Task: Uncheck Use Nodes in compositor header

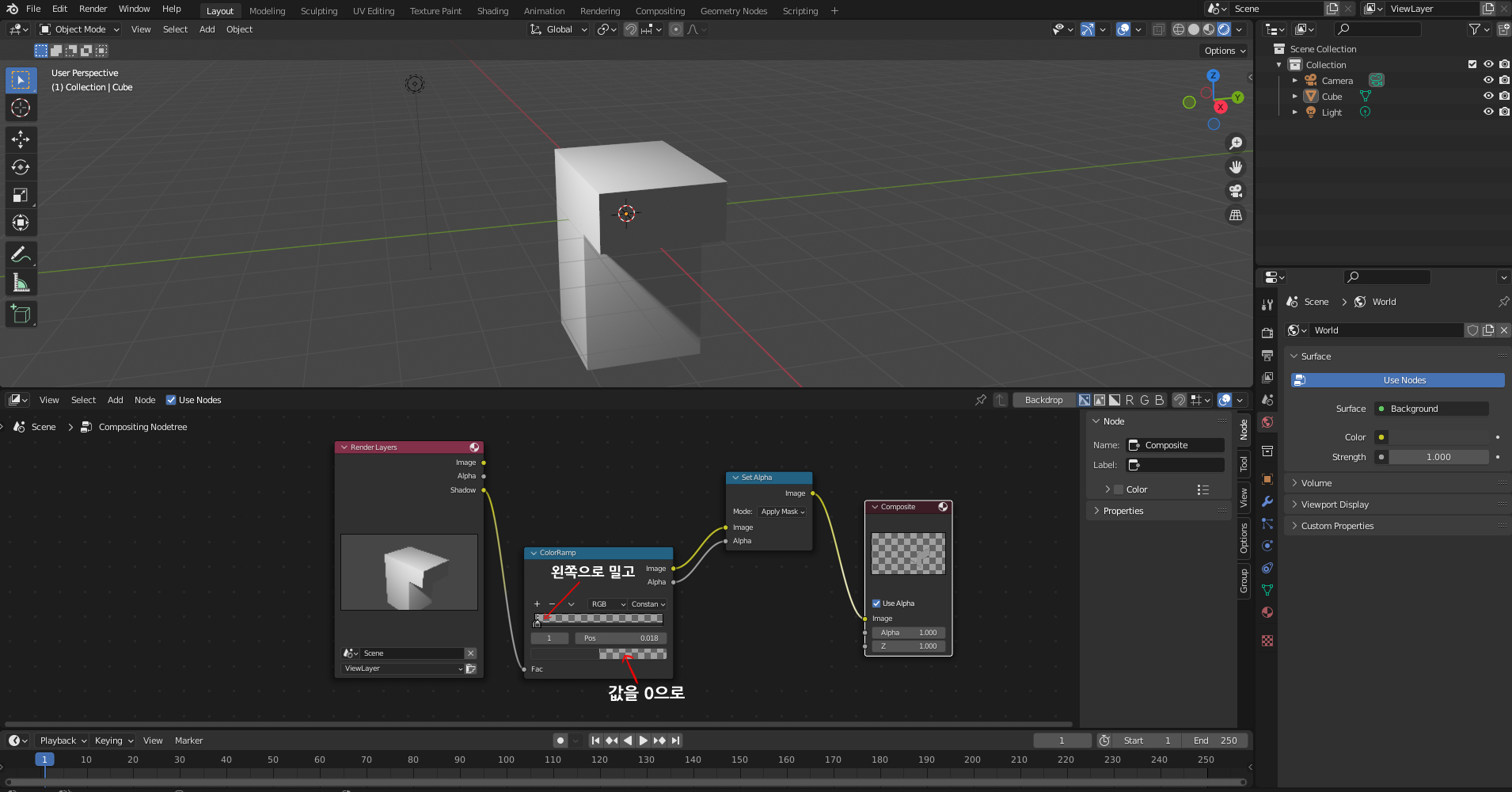Action: (x=171, y=400)
